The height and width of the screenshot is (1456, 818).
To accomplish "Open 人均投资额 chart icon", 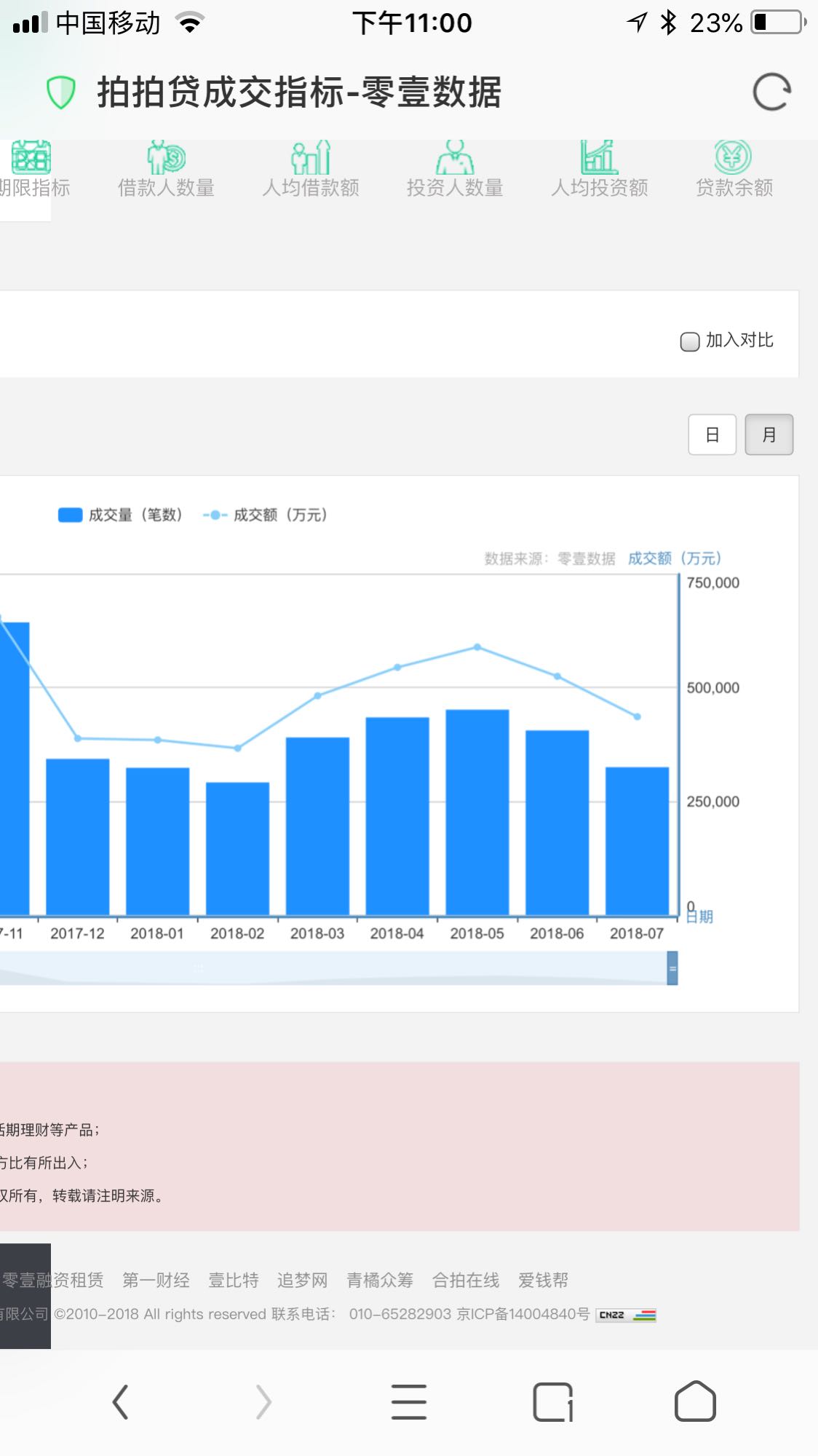I will click(599, 157).
